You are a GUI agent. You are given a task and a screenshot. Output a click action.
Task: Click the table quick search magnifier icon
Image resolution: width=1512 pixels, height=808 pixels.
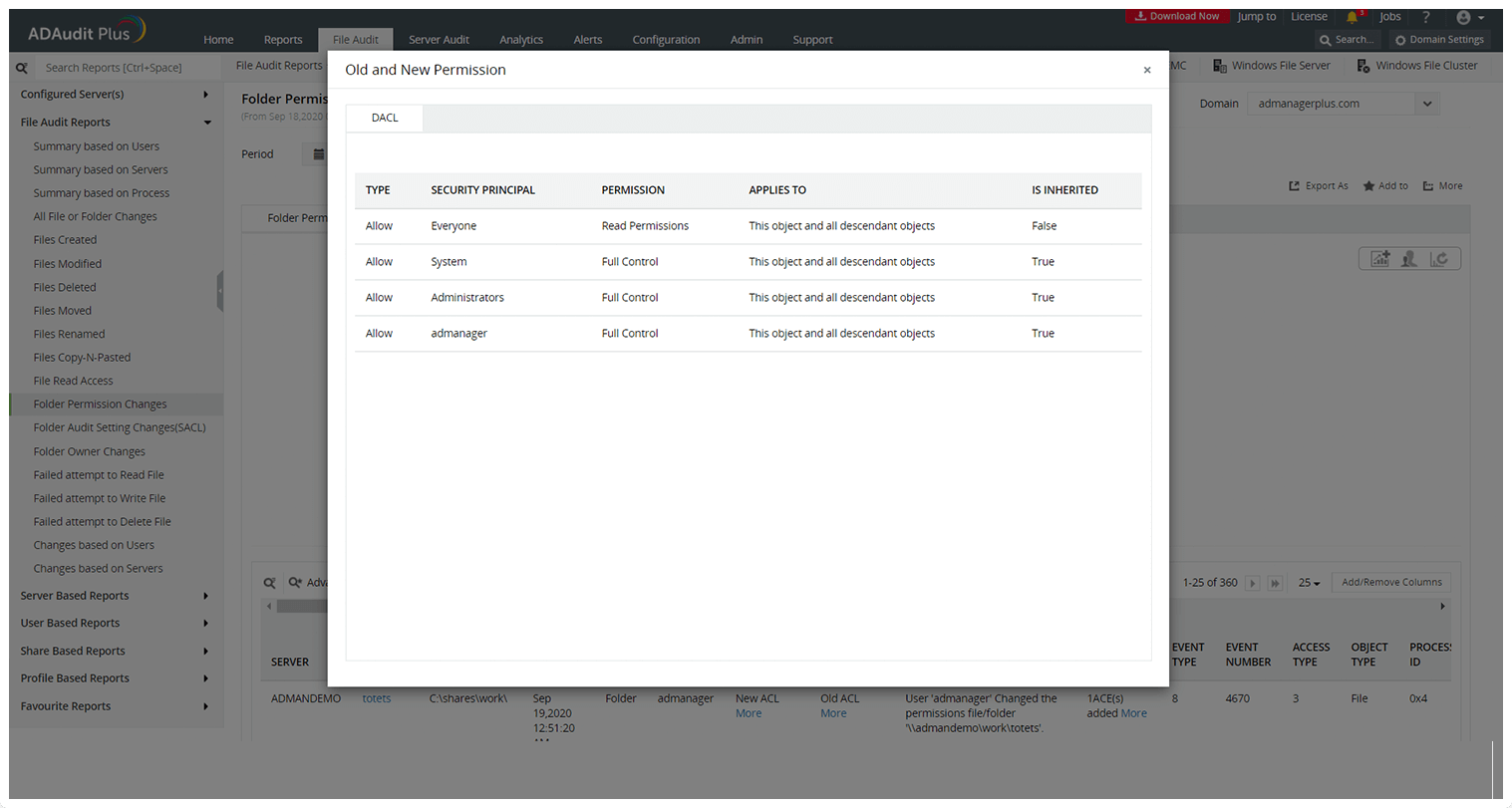coord(269,583)
